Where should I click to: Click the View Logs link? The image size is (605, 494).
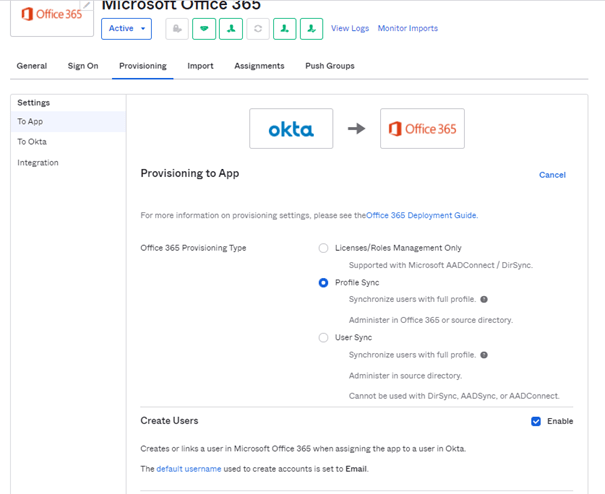click(x=349, y=29)
